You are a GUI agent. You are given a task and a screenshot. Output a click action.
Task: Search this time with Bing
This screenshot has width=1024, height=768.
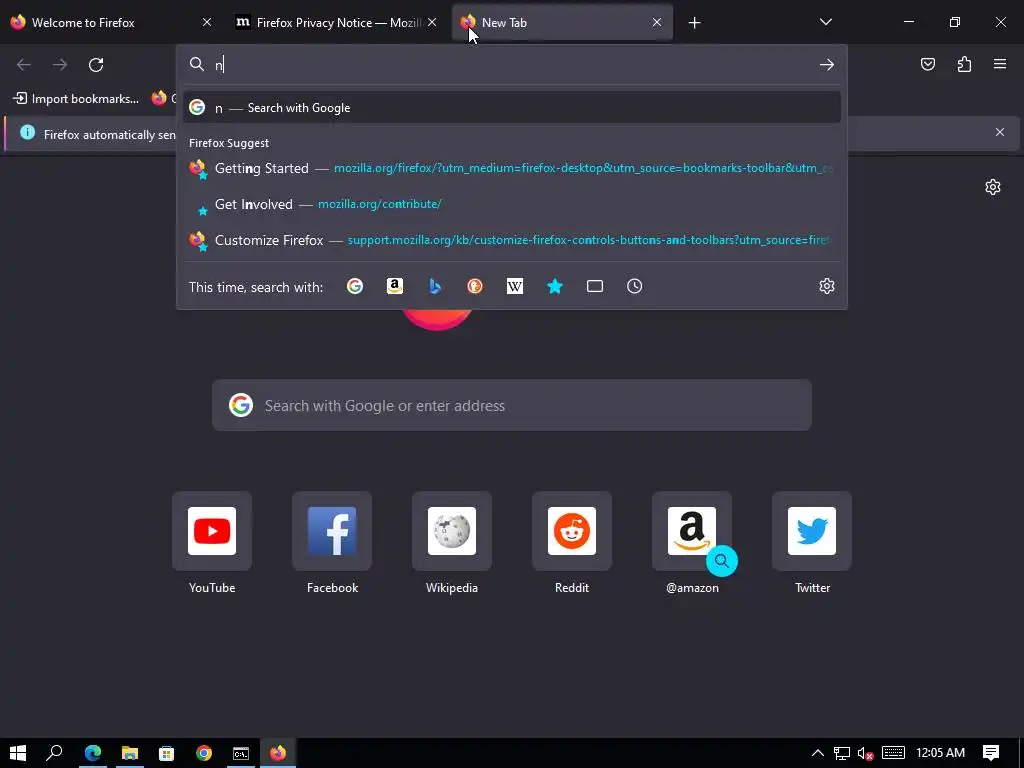[435, 286]
